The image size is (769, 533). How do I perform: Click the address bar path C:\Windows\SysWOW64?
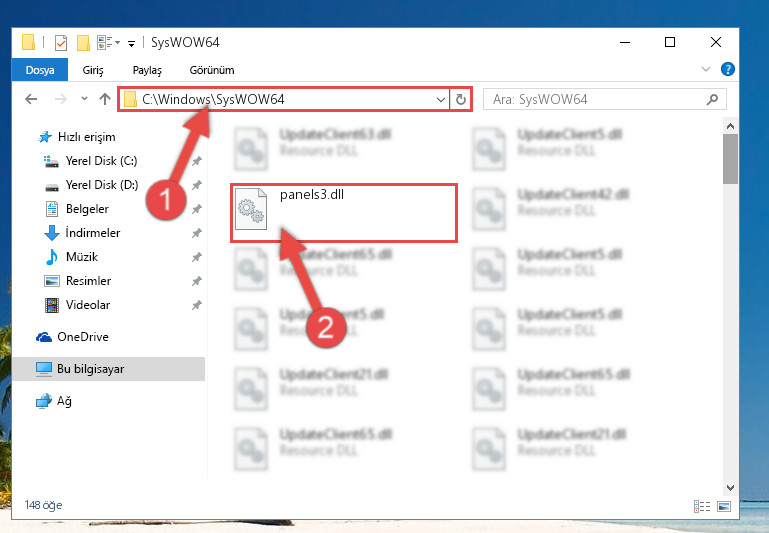[213, 100]
